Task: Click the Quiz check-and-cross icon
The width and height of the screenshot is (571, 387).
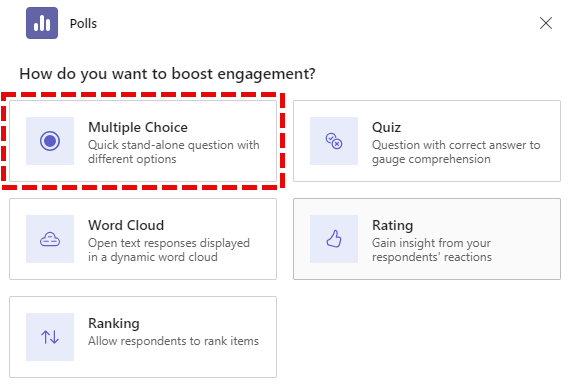Action: point(334,141)
